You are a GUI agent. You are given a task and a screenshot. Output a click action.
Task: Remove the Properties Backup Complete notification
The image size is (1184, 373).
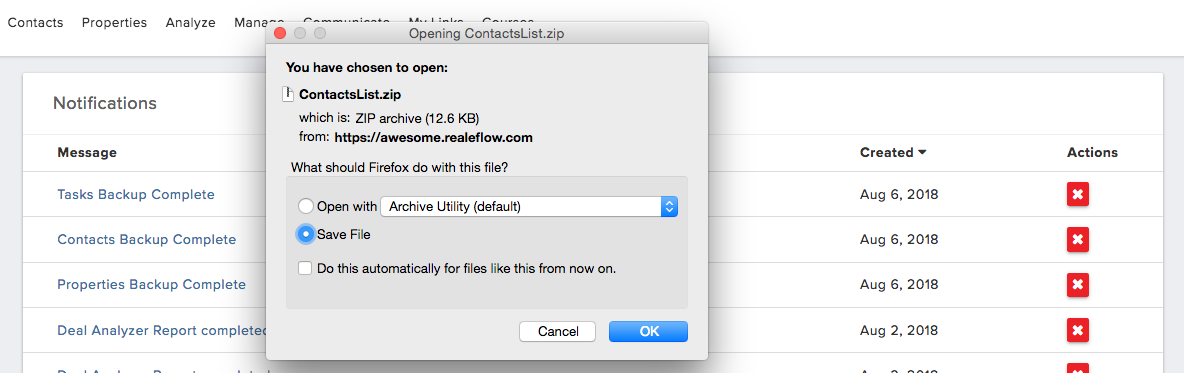point(1078,285)
